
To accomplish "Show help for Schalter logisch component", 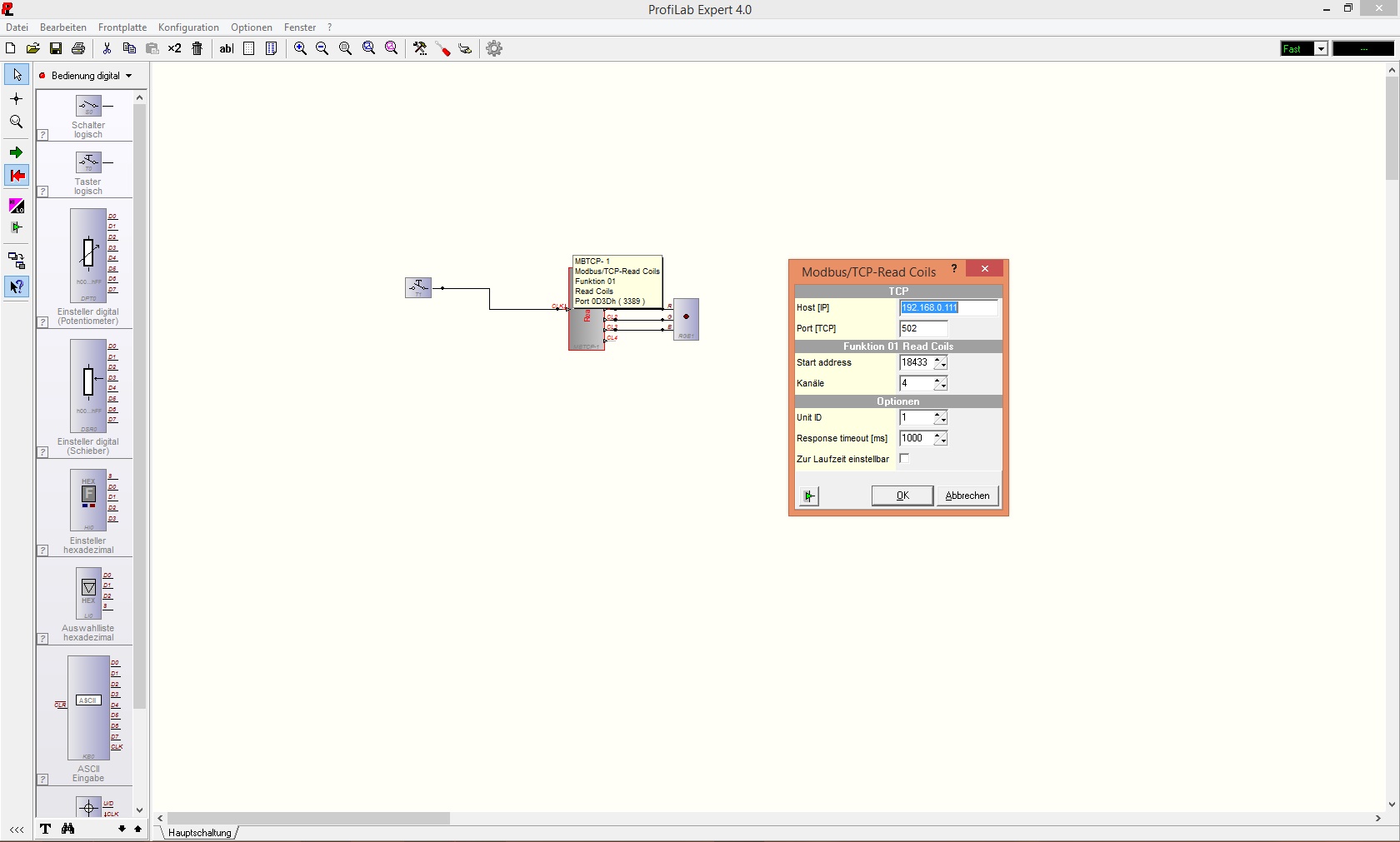I will click(x=43, y=135).
